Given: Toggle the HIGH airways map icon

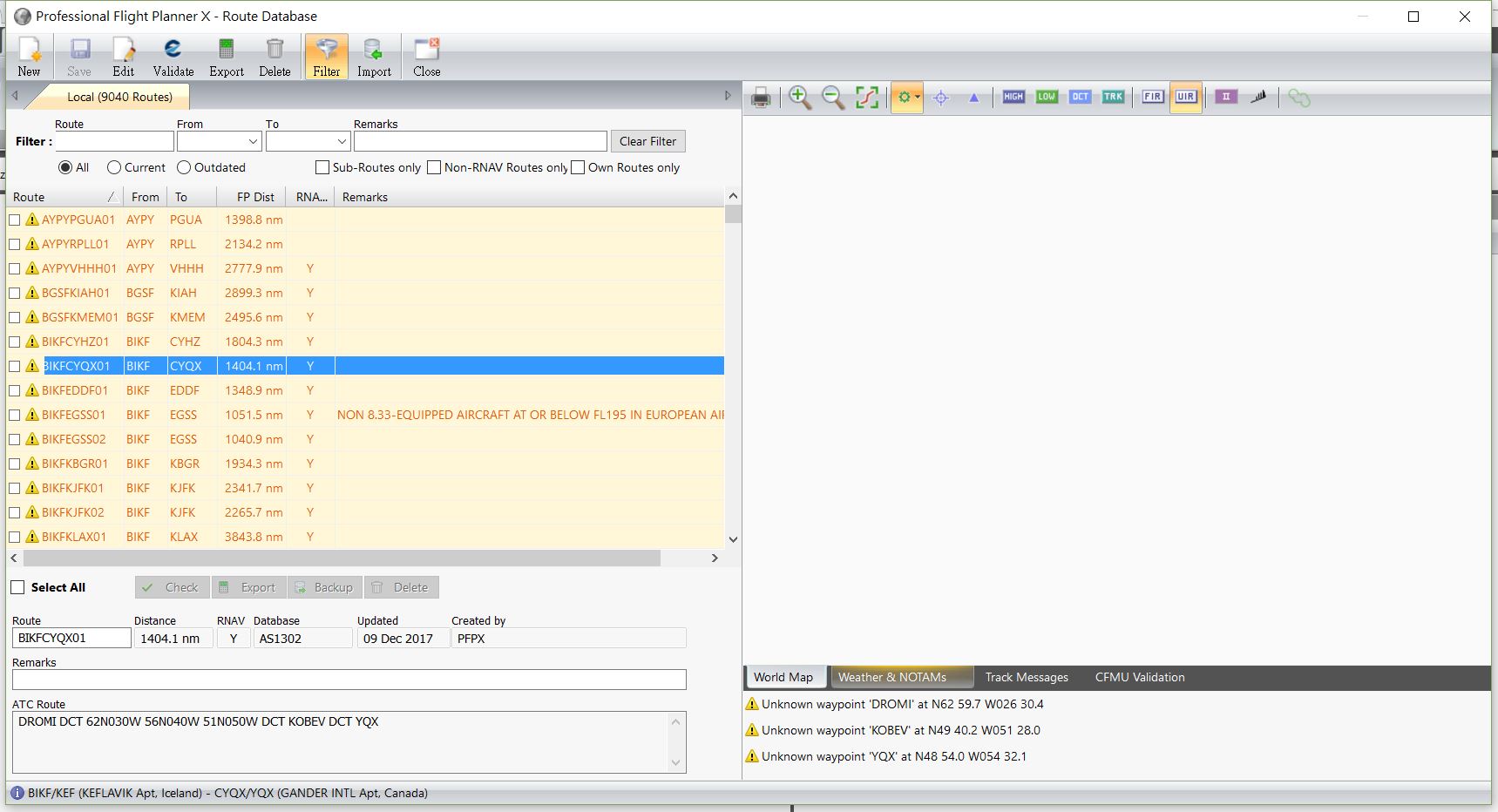Looking at the screenshot, I should [1013, 97].
